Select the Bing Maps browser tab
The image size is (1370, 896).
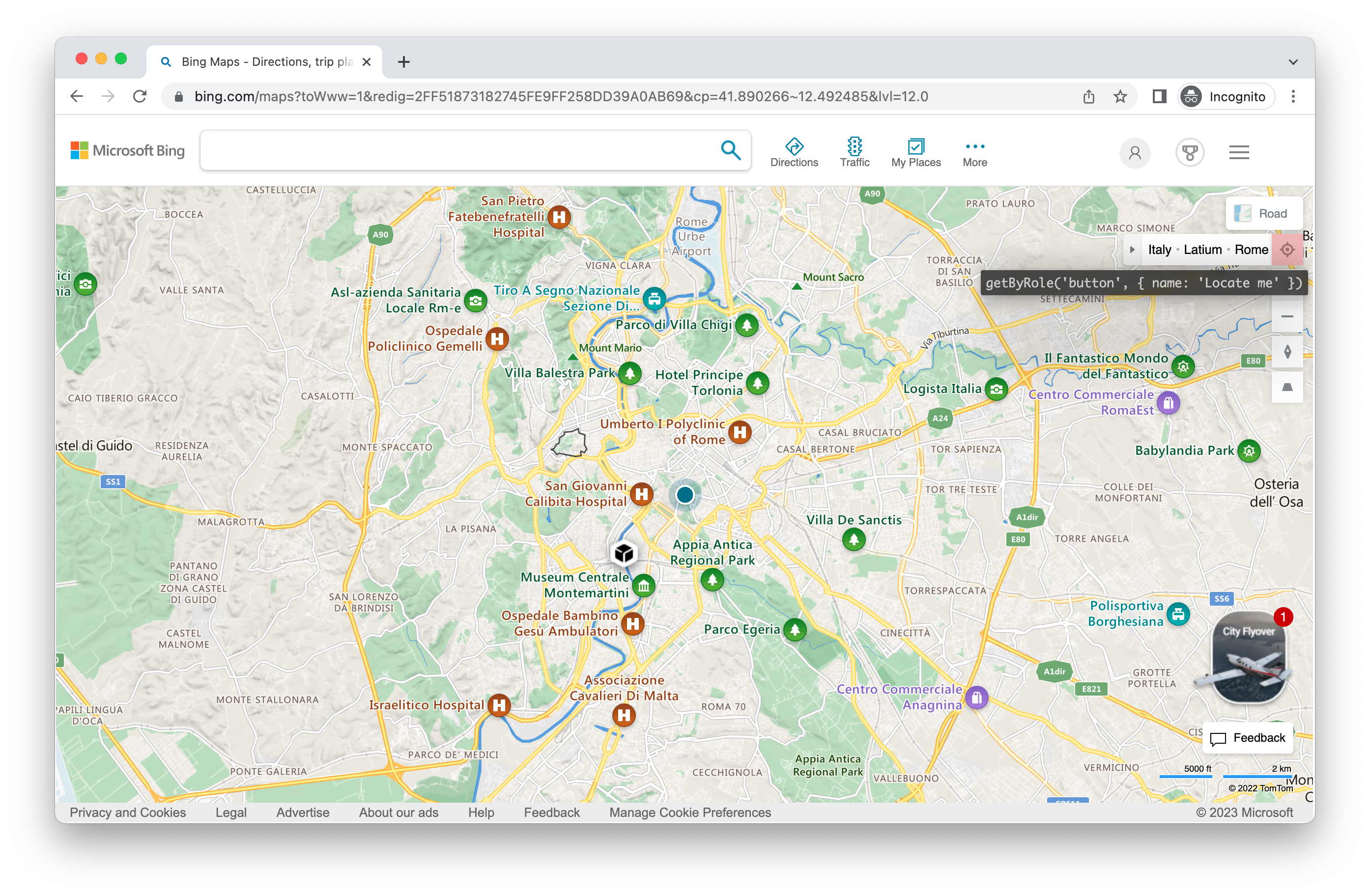coord(264,61)
